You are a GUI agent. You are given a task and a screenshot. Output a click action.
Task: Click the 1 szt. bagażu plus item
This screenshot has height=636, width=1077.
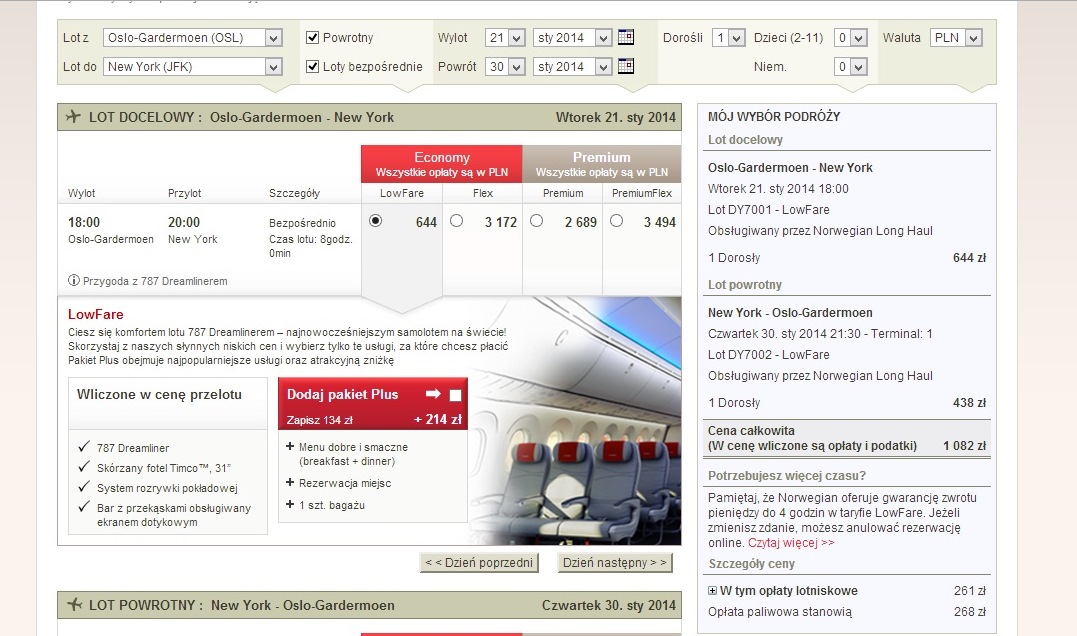[x=325, y=505]
